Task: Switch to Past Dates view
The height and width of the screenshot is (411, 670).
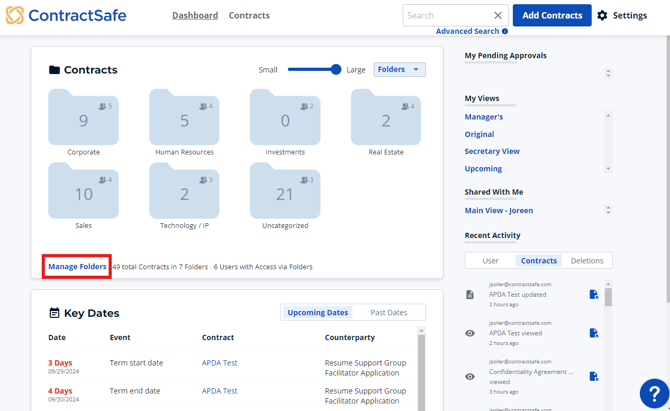Action: [389, 313]
